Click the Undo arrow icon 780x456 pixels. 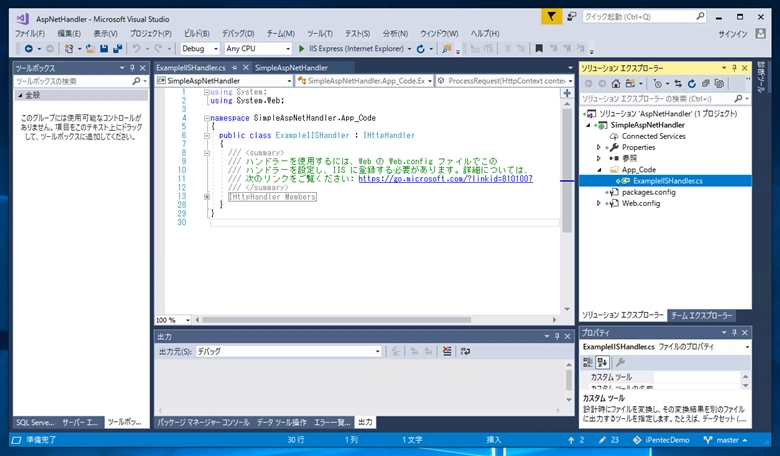[x=136, y=49]
